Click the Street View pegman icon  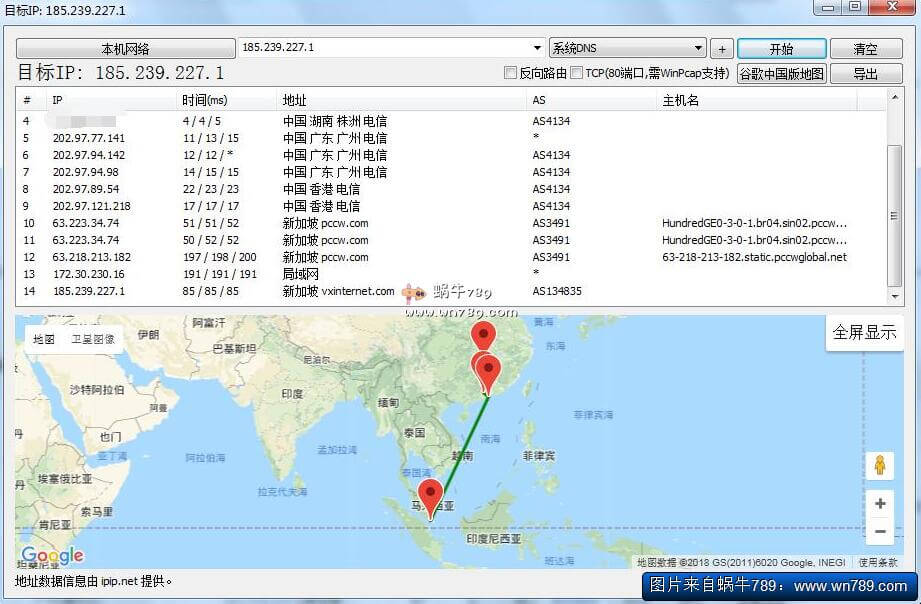click(879, 465)
